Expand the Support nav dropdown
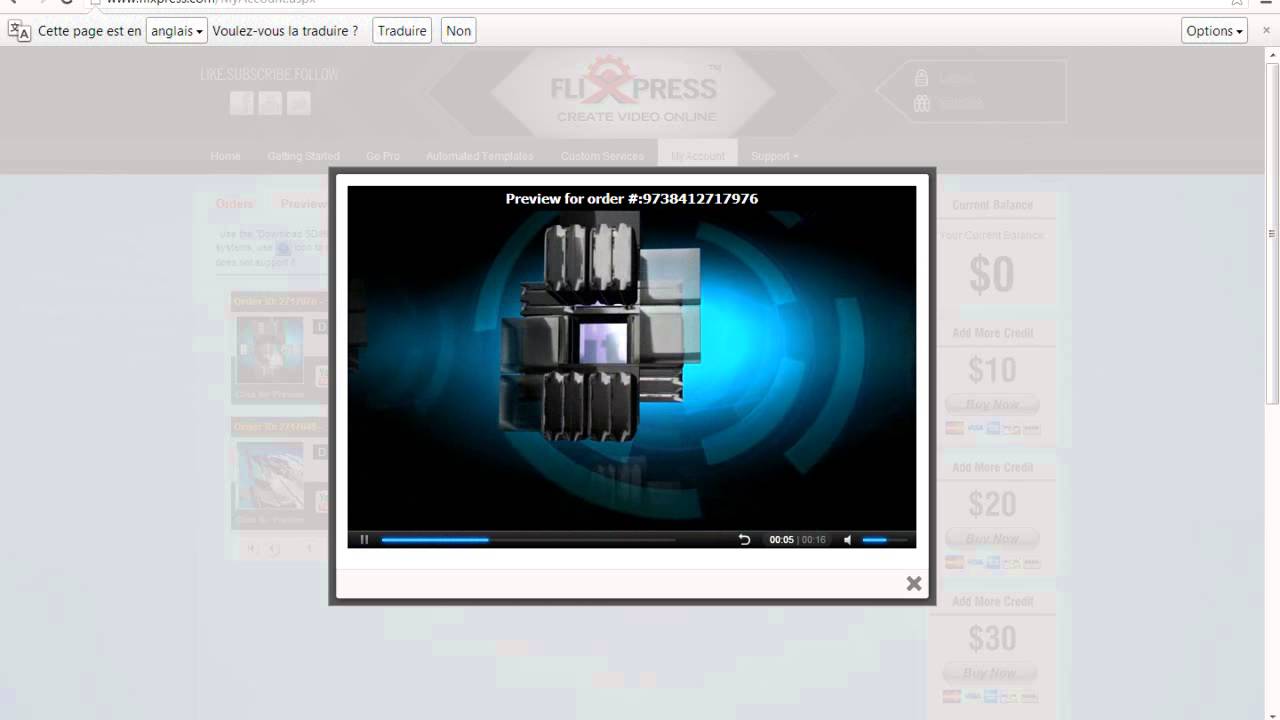1280x720 pixels. 774,156
